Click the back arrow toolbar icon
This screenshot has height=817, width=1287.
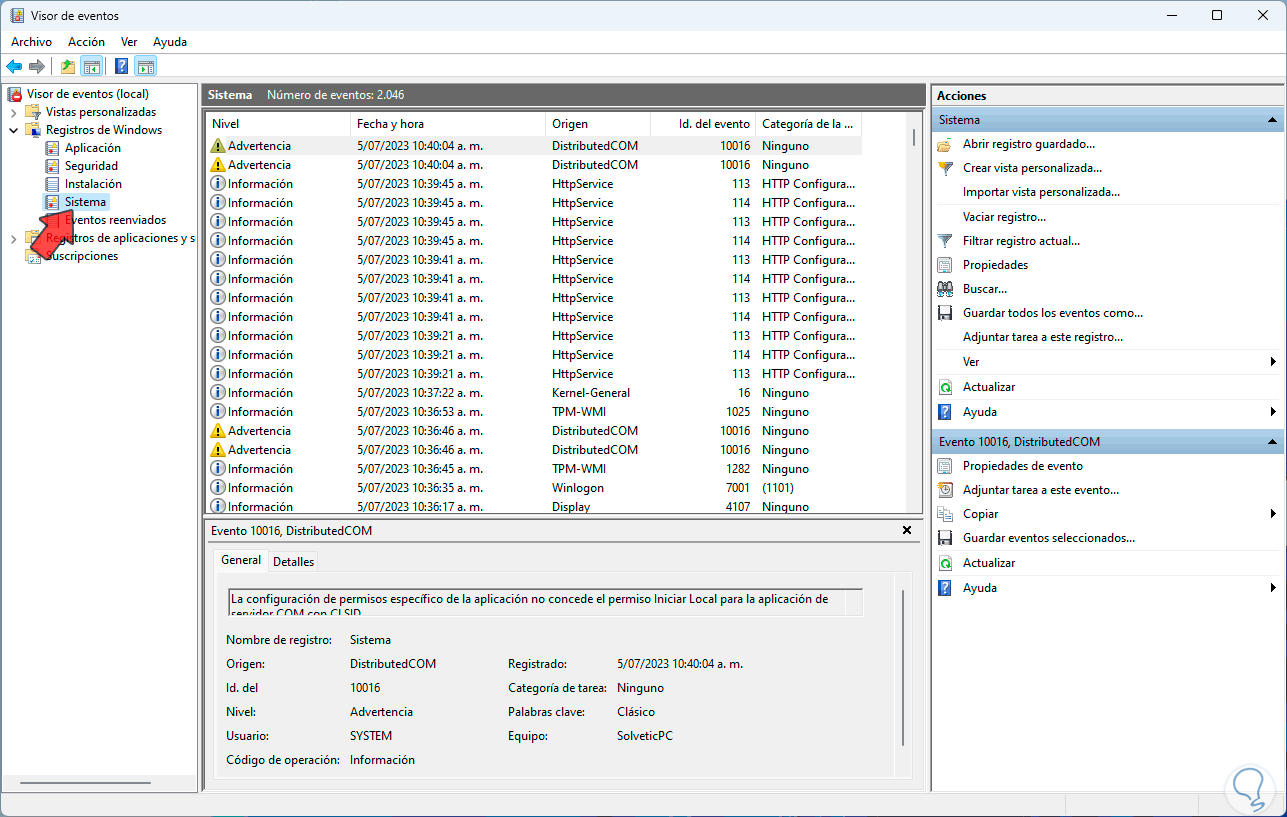14,67
